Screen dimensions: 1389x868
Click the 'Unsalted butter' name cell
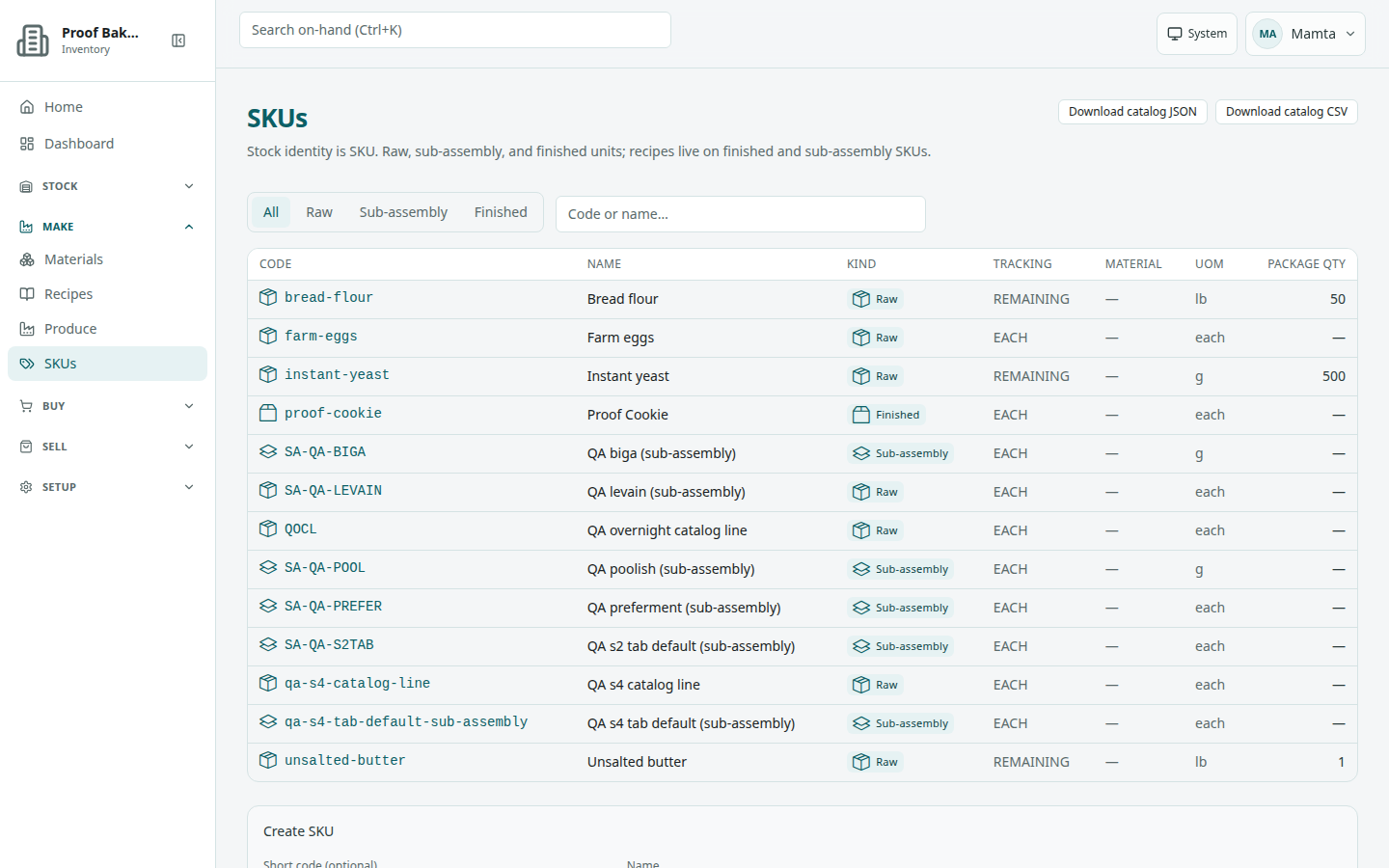[637, 762]
